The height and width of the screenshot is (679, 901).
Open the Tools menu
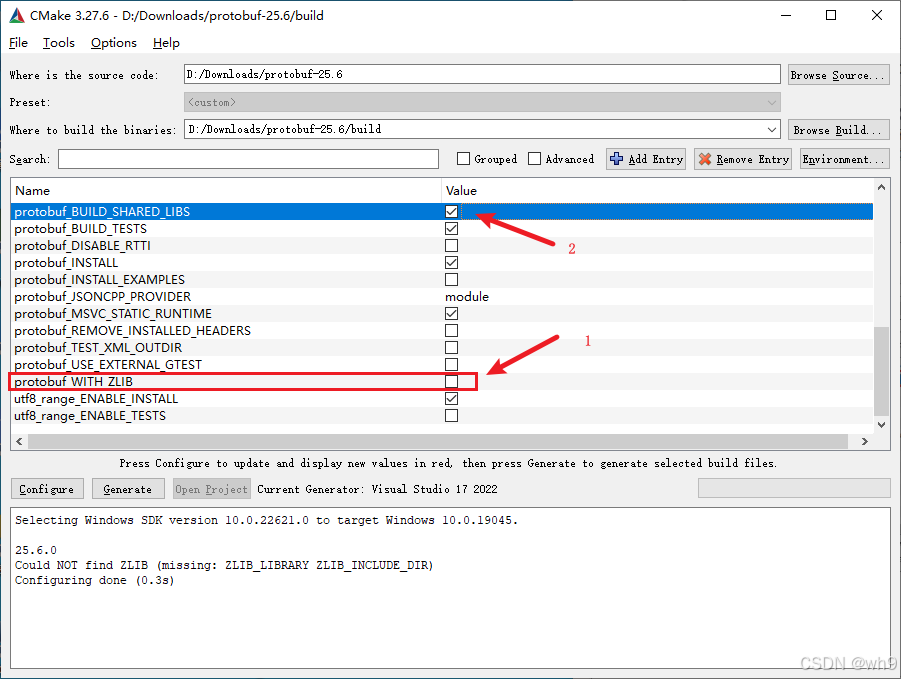[x=58, y=43]
